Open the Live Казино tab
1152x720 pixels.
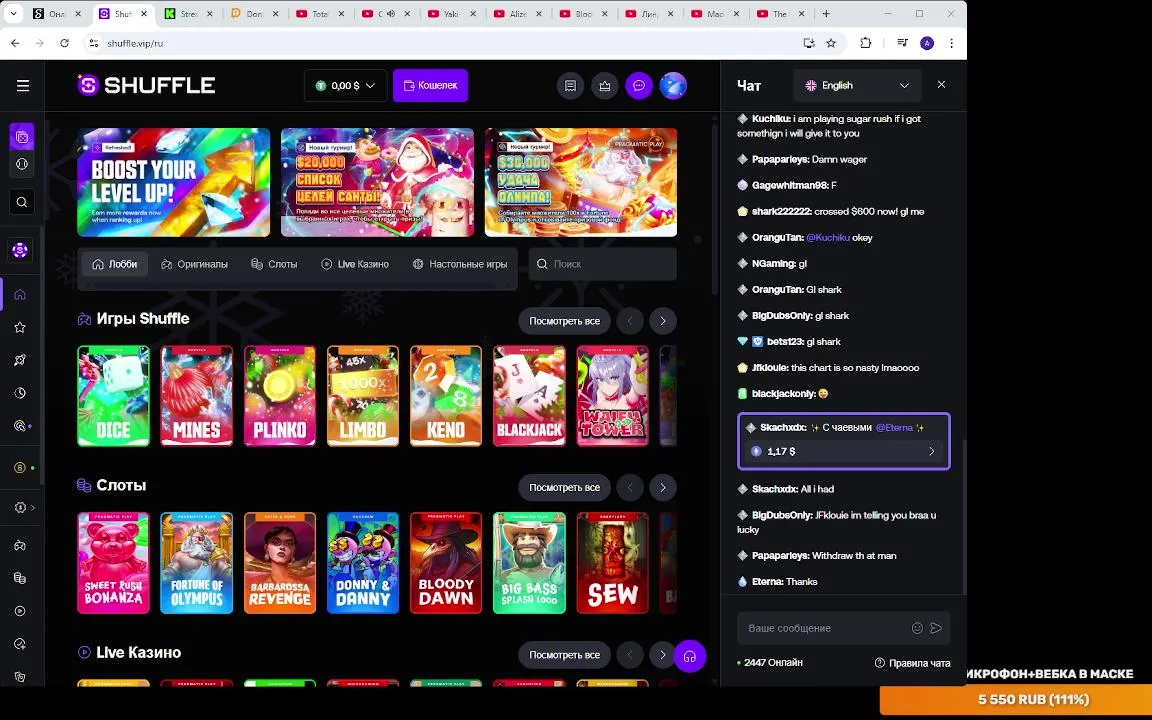(355, 264)
